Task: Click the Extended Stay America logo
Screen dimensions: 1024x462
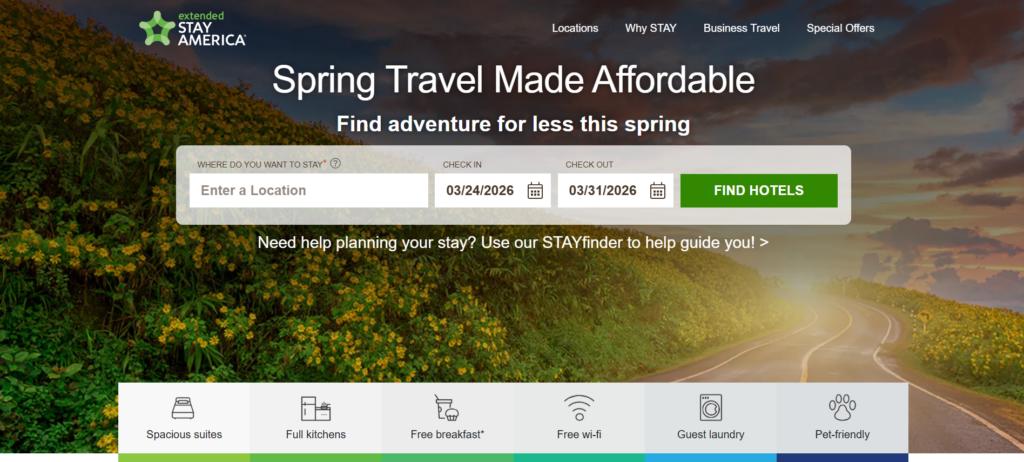Action: coord(193,29)
